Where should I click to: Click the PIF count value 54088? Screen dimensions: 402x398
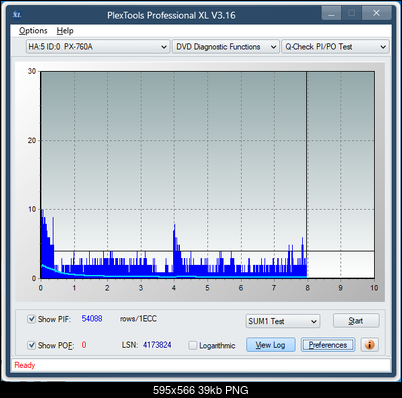pos(92,319)
